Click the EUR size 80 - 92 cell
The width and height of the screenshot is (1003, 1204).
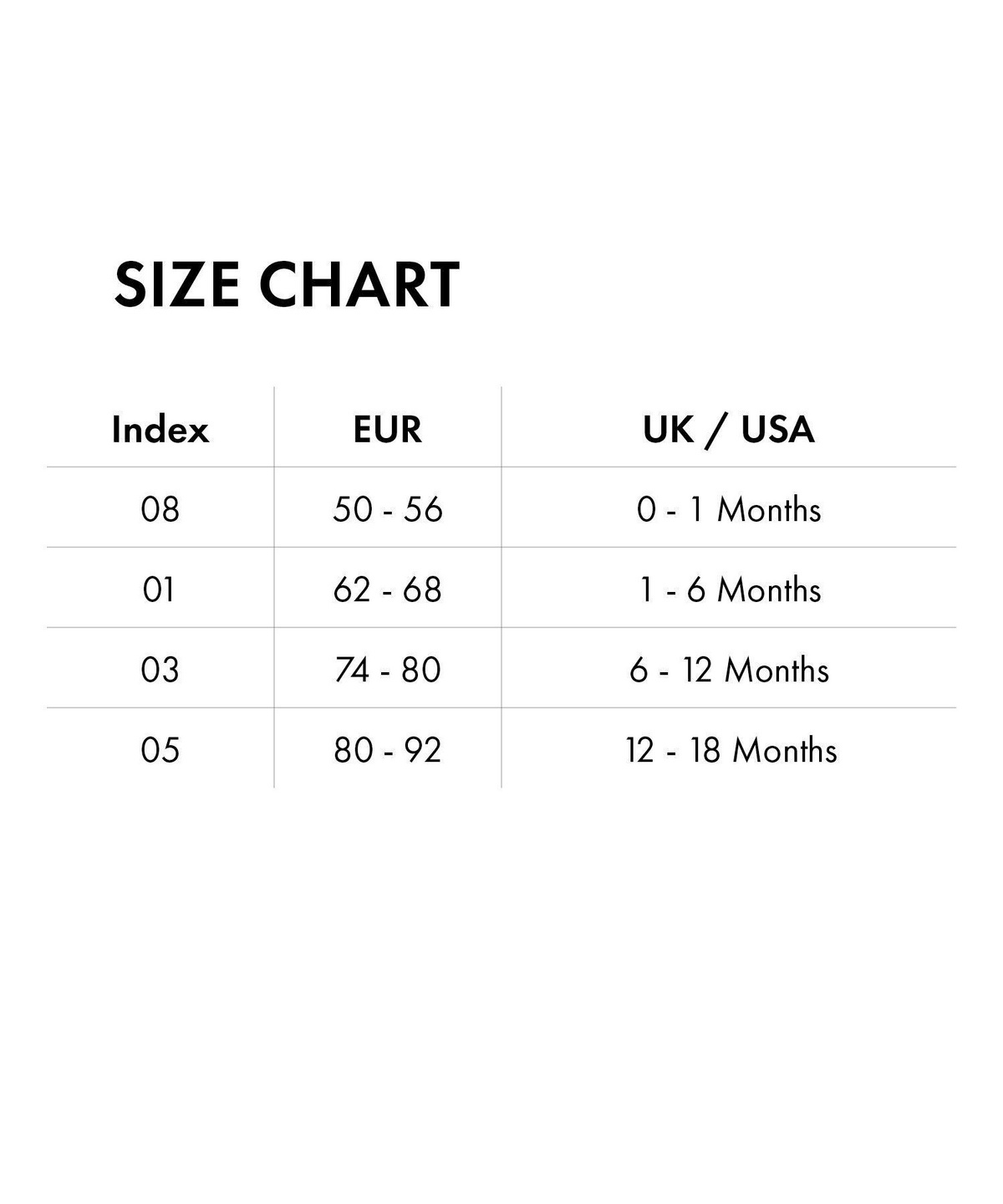(388, 750)
